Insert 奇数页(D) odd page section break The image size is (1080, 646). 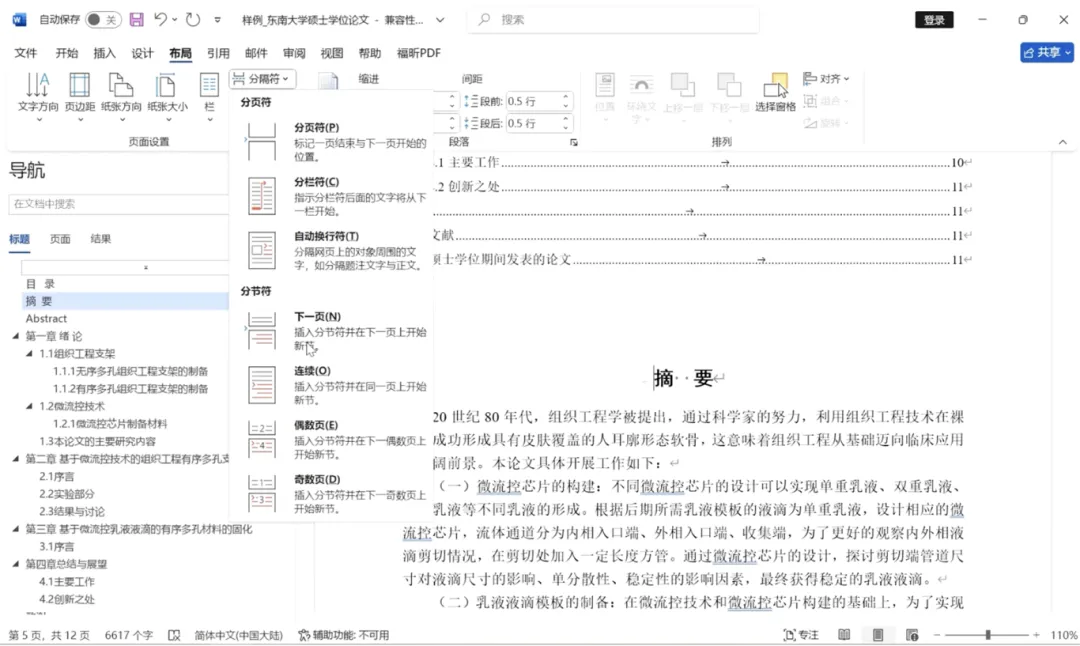pyautogui.click(x=334, y=494)
